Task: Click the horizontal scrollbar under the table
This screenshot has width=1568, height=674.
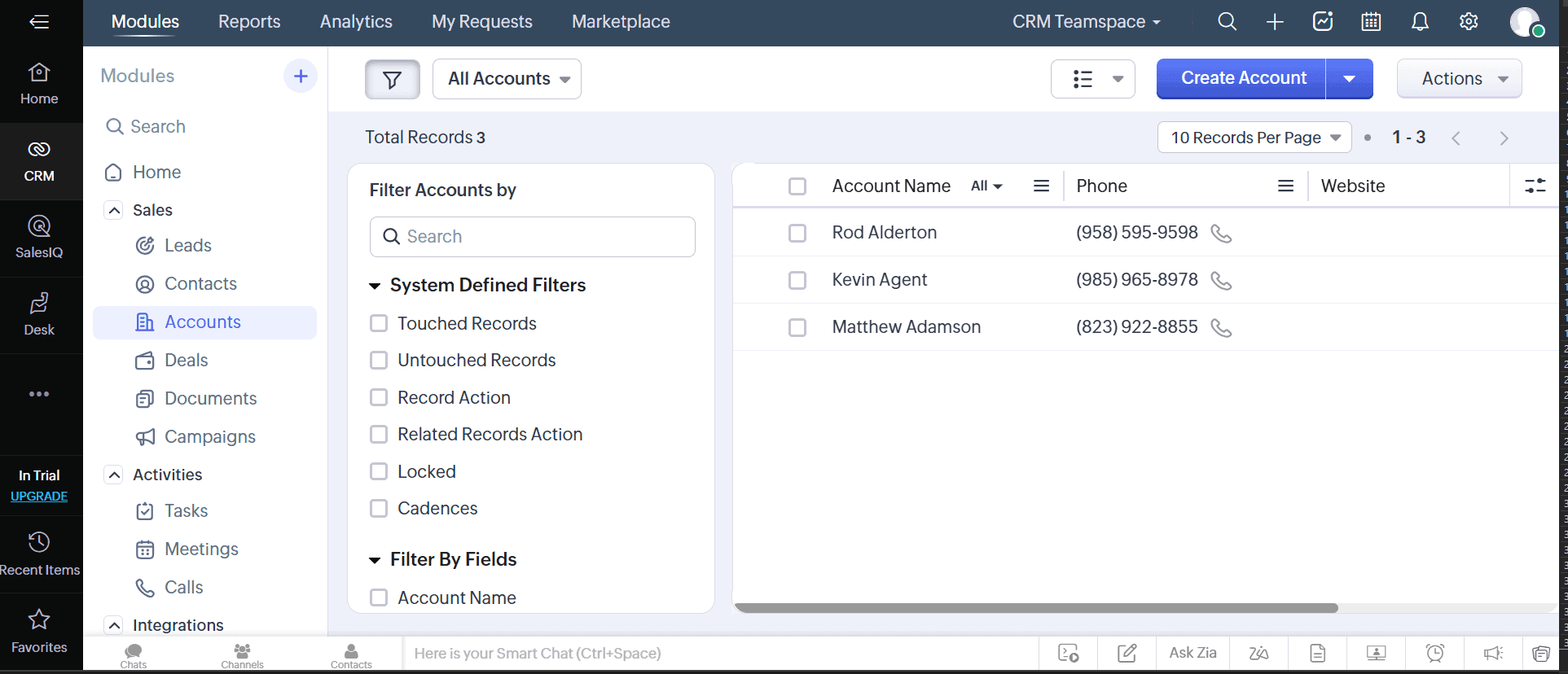Action: click(x=1035, y=608)
